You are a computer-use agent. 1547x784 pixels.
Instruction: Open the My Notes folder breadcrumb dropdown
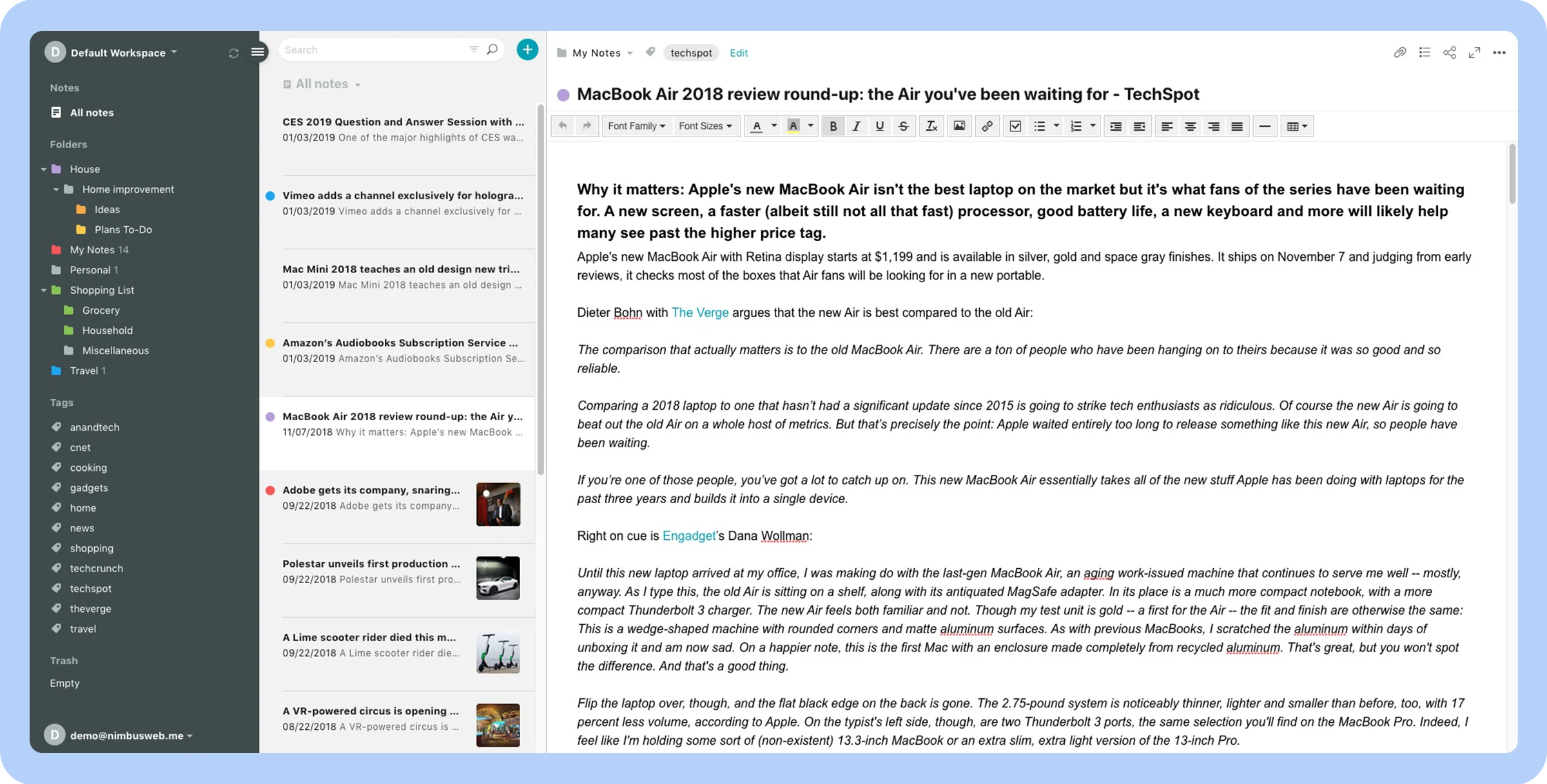tap(595, 53)
